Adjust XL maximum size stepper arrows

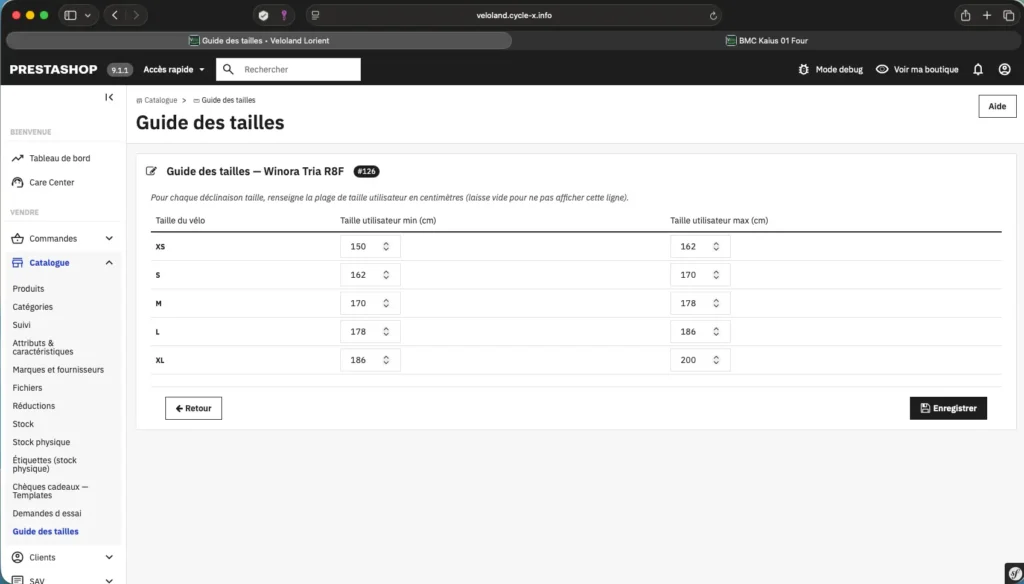[716, 360]
